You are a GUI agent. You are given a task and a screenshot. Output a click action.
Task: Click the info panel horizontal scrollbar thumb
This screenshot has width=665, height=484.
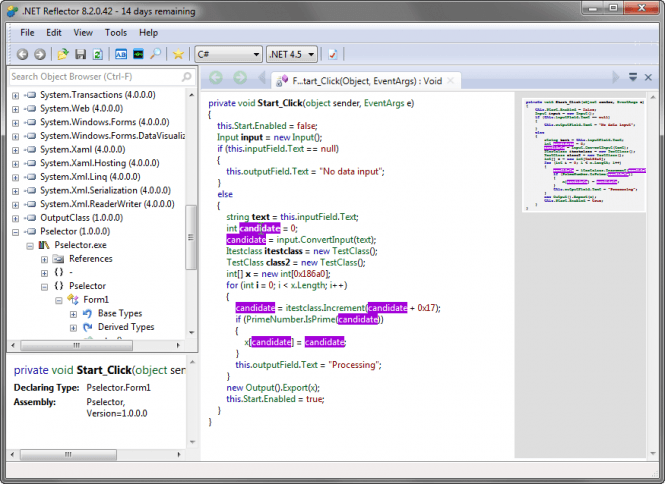[68, 455]
